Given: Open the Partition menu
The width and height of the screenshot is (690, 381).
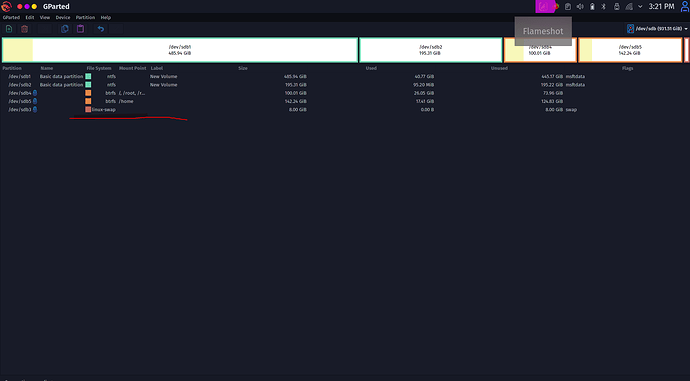Looking at the screenshot, I should pyautogui.click(x=85, y=18).
